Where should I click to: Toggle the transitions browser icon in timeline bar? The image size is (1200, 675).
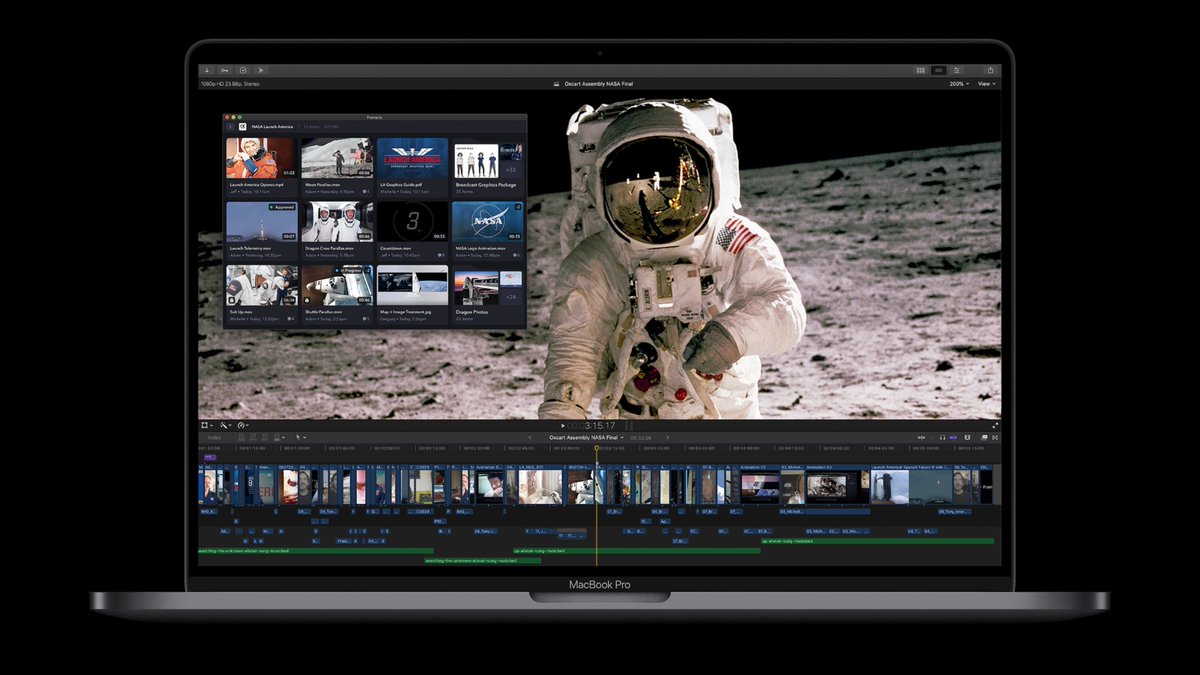[x=994, y=437]
